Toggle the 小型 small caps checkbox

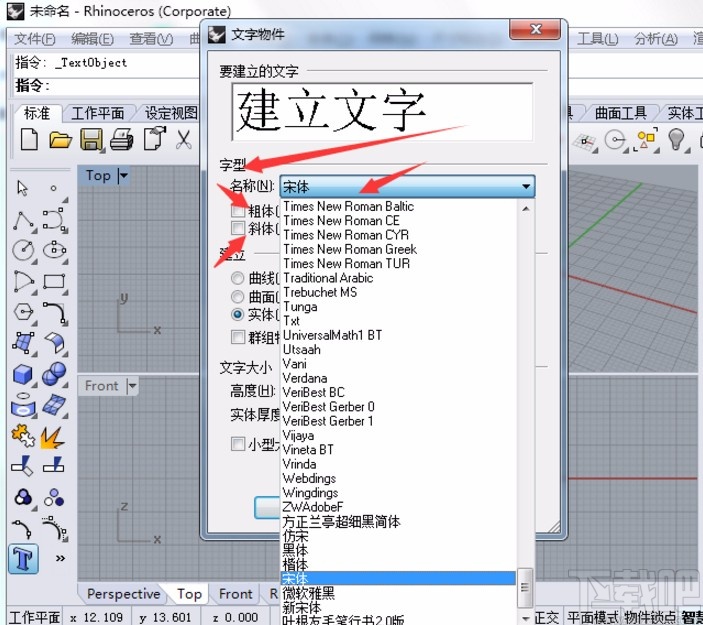click(x=238, y=444)
